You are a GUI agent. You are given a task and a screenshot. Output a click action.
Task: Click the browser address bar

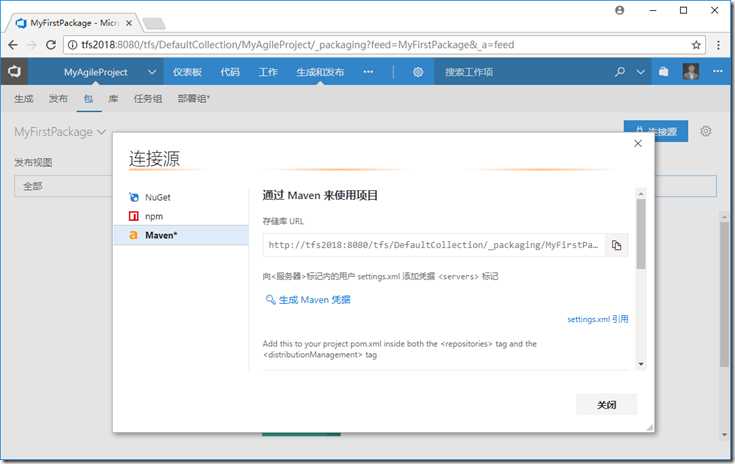click(382, 45)
